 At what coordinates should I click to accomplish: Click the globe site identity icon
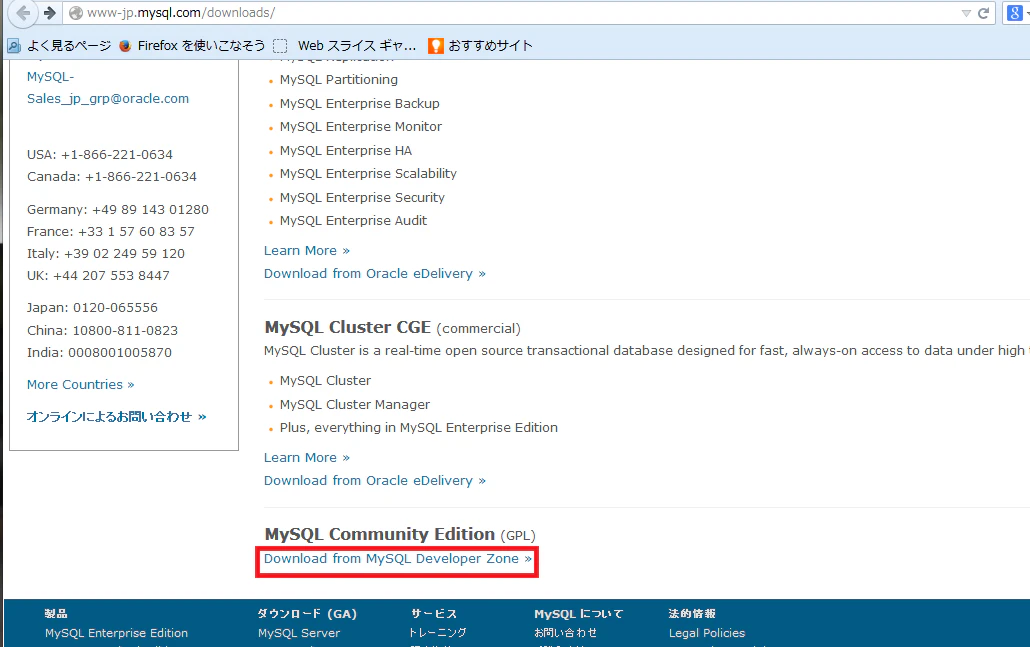tap(76, 13)
